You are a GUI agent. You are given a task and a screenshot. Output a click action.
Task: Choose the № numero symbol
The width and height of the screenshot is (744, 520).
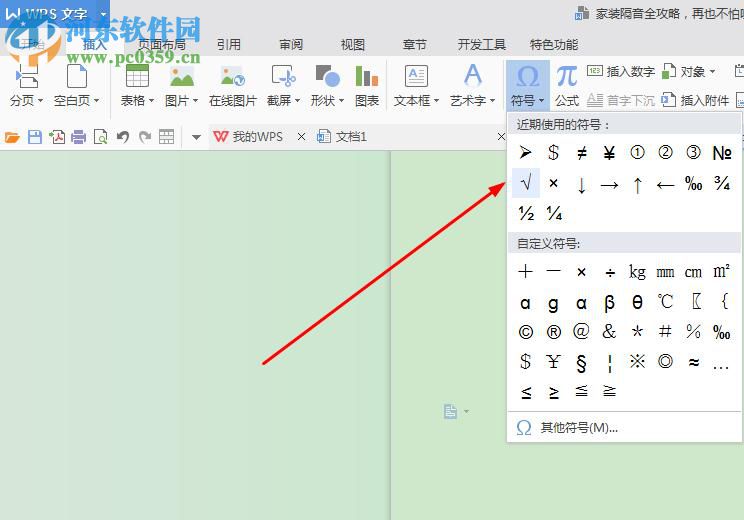click(722, 153)
